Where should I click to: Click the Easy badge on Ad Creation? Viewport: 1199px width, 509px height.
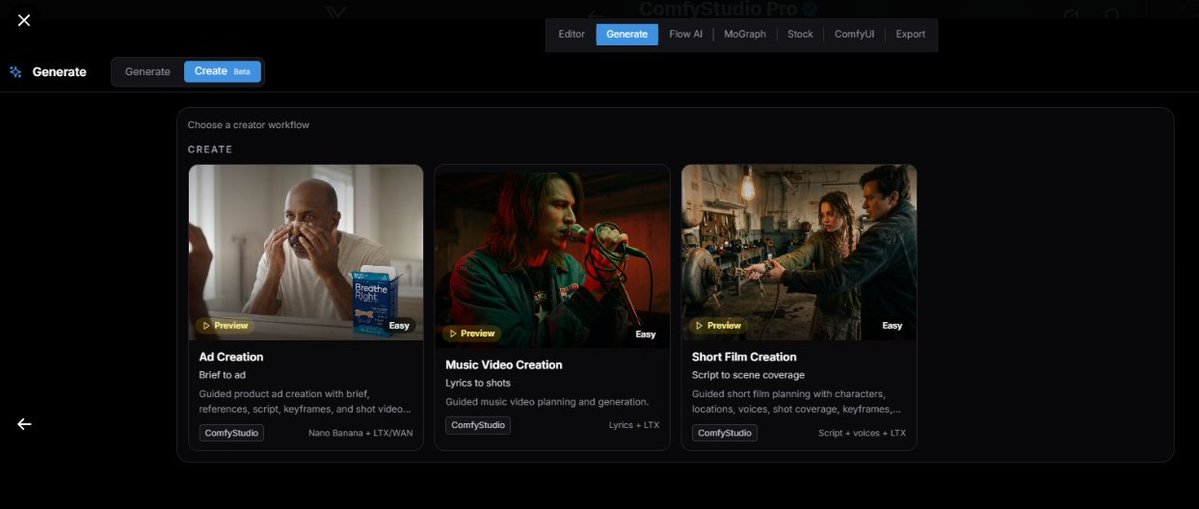tap(399, 326)
